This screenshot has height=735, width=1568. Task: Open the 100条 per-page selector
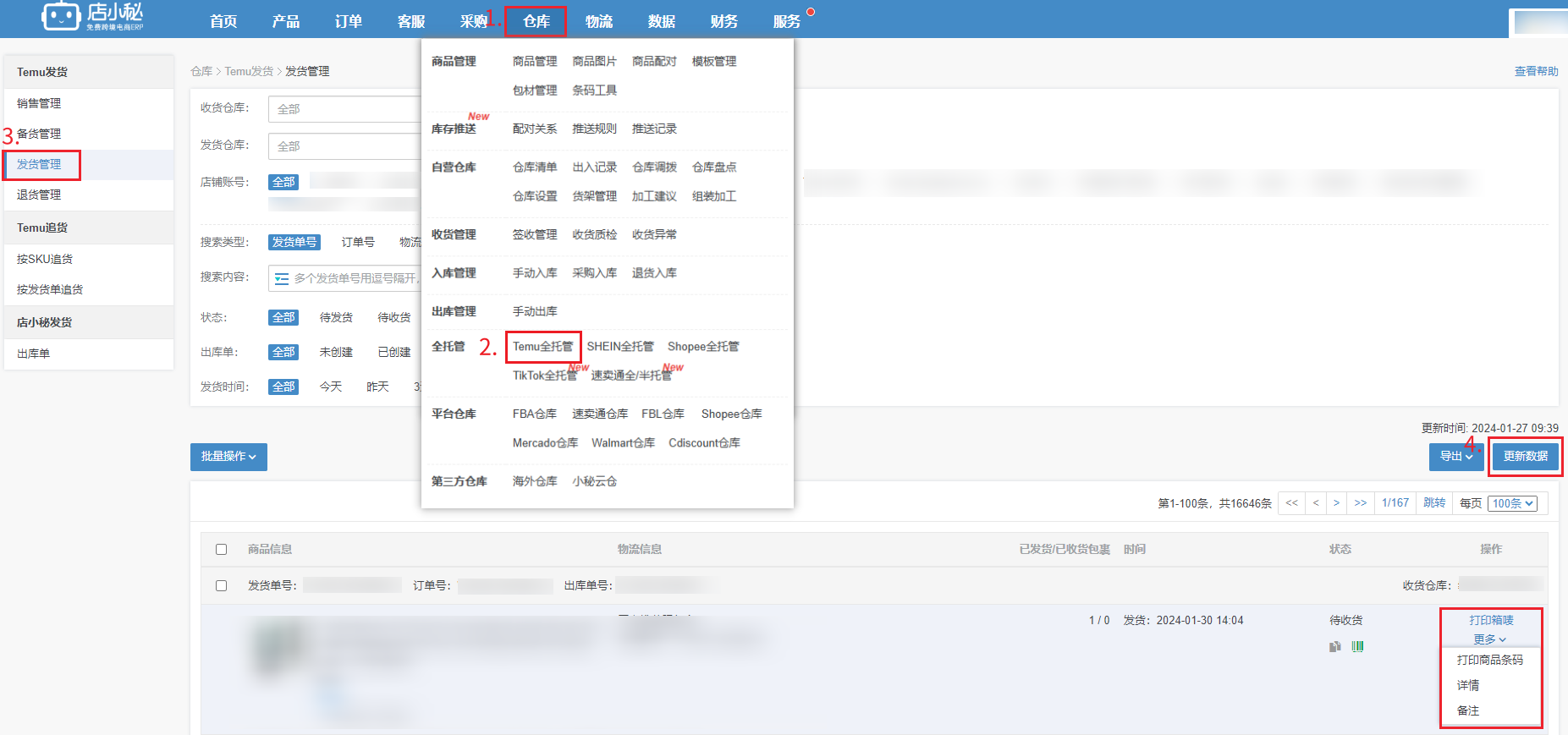click(x=1513, y=503)
